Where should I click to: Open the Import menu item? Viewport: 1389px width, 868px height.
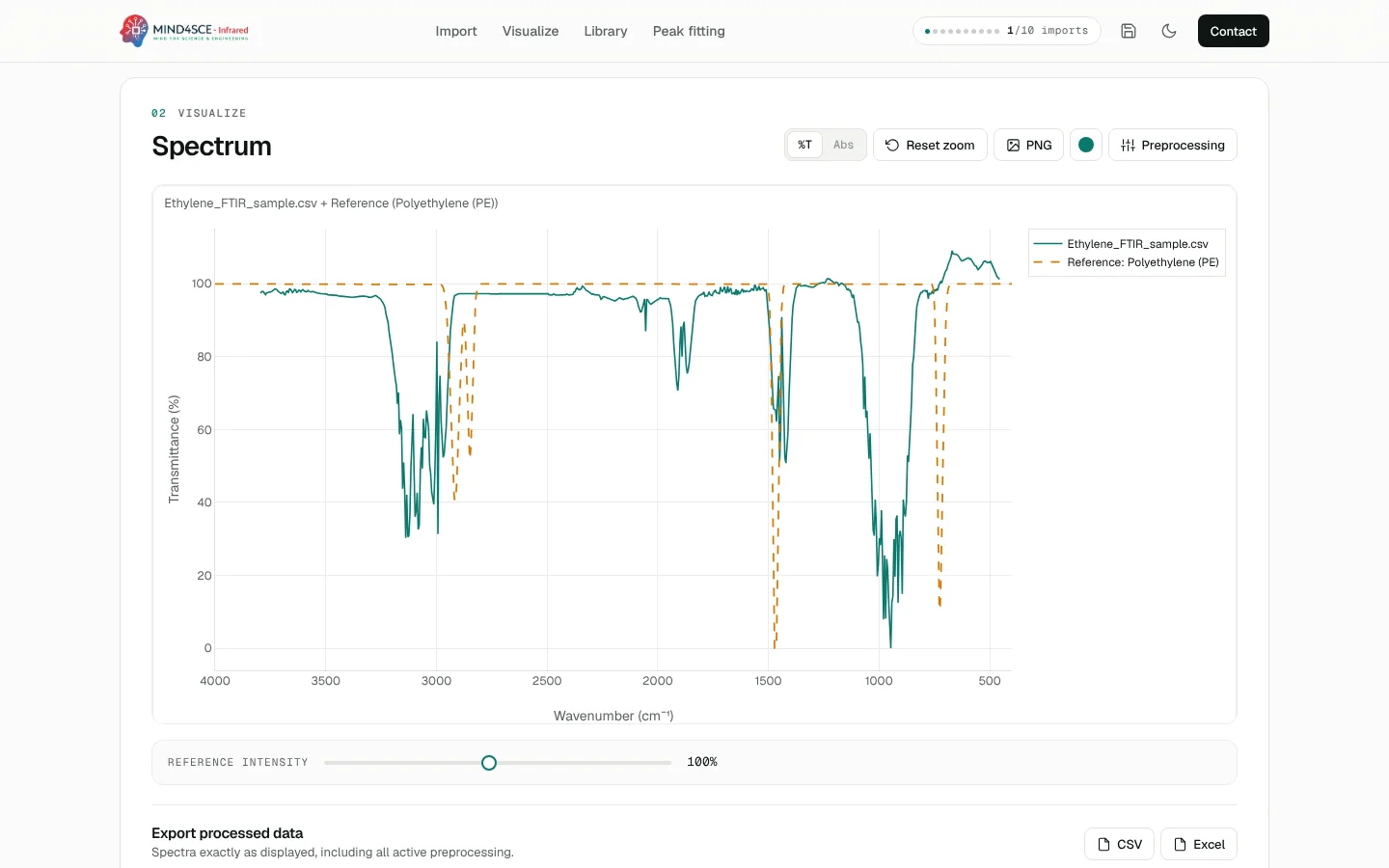(x=456, y=31)
